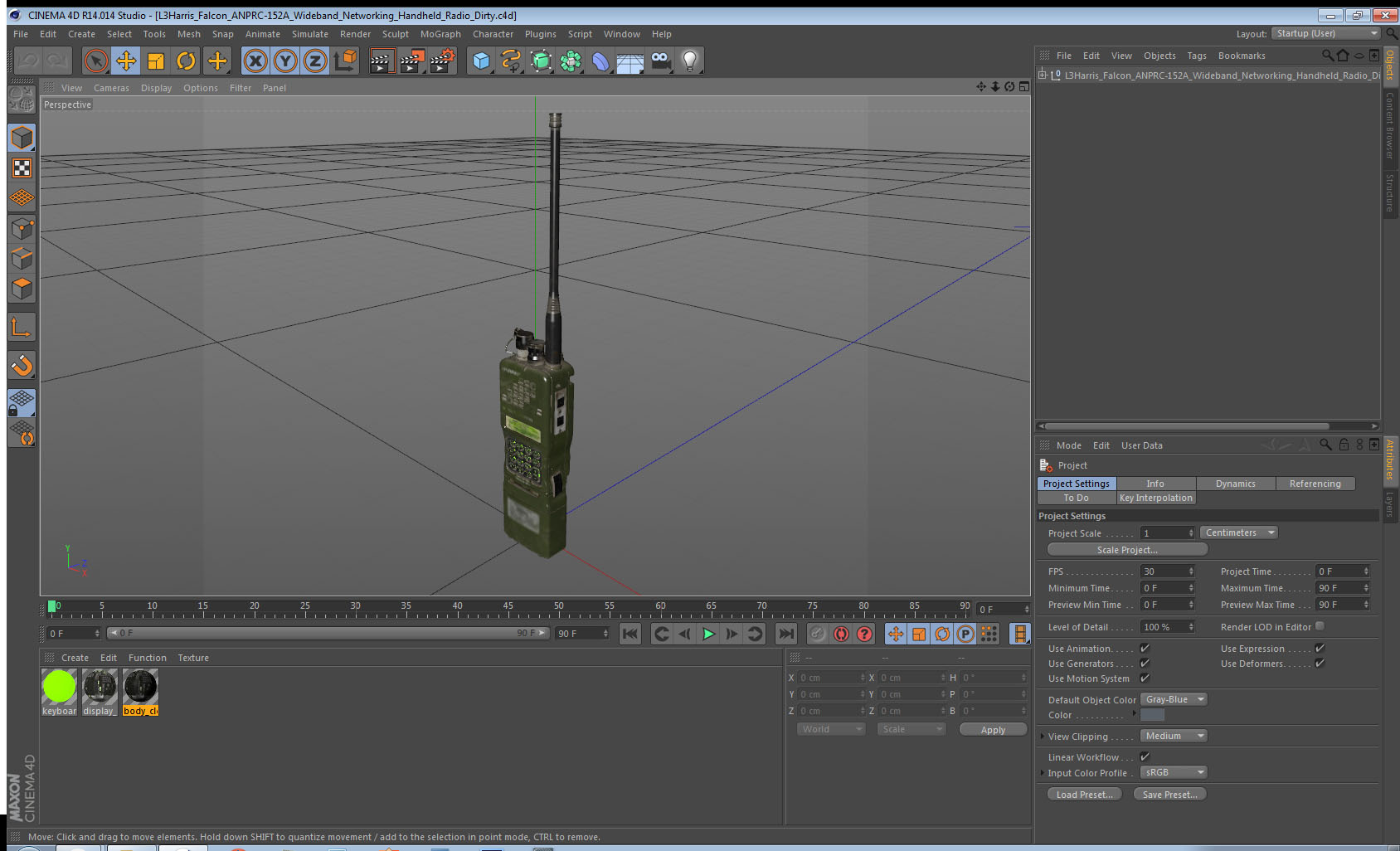This screenshot has width=1400, height=851.
Task: Open the Layout Startup dropdown
Action: click(x=1326, y=33)
